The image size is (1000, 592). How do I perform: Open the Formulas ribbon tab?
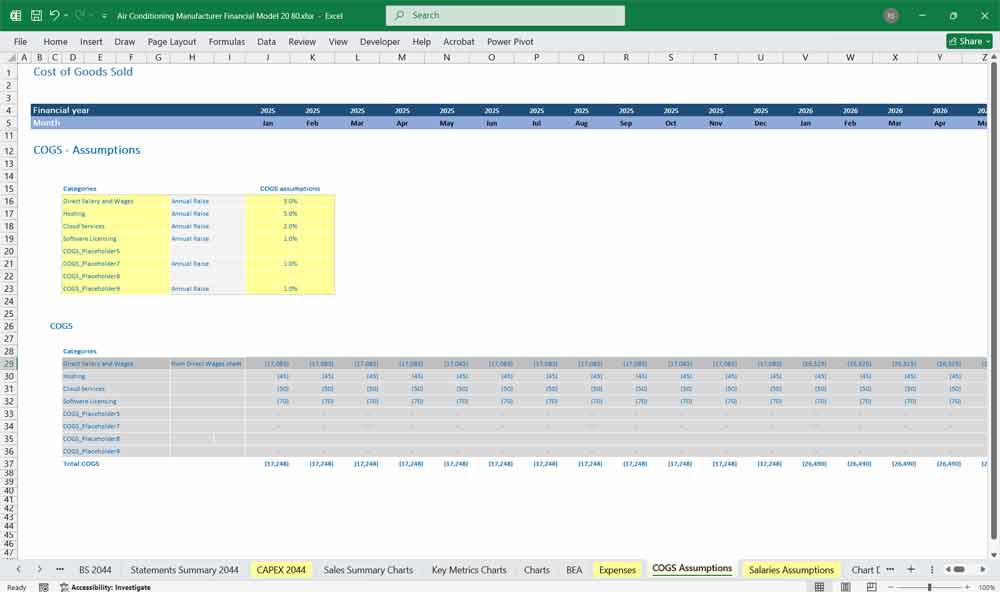tap(227, 41)
